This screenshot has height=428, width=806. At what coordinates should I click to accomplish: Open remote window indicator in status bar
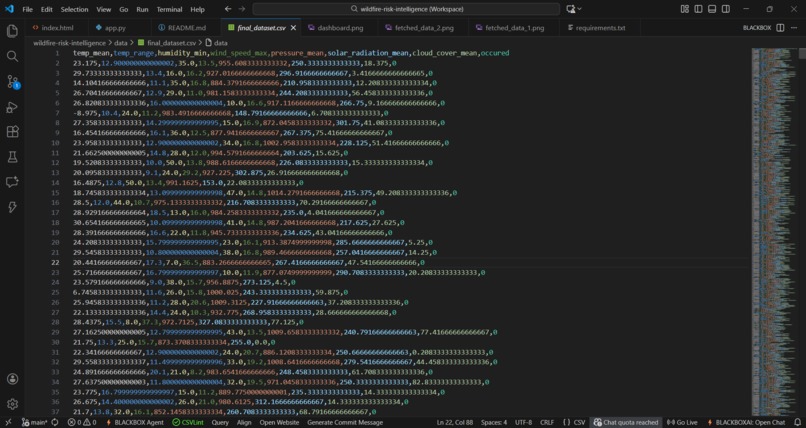8,422
